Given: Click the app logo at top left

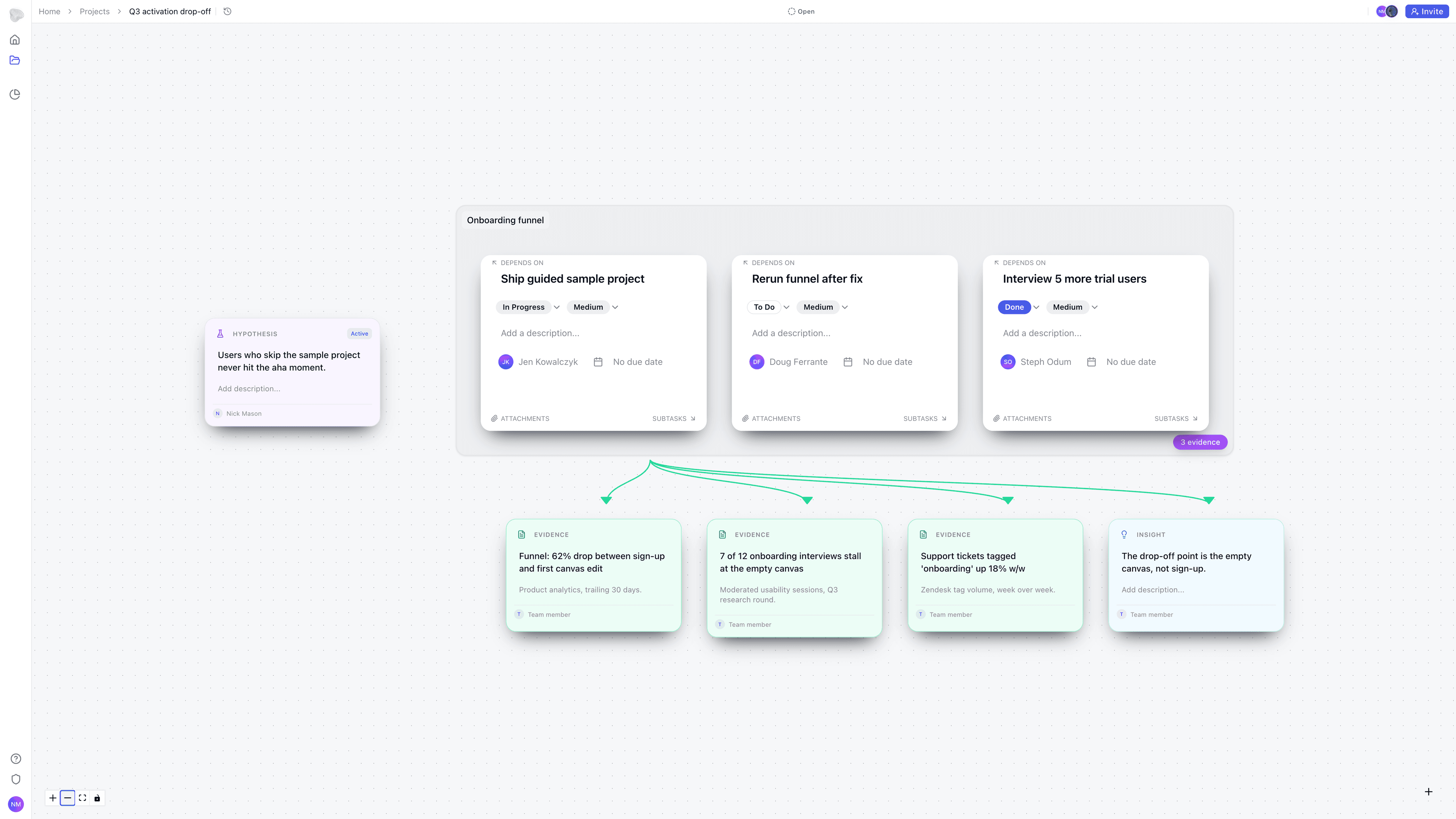Looking at the screenshot, I should click(x=16, y=15).
